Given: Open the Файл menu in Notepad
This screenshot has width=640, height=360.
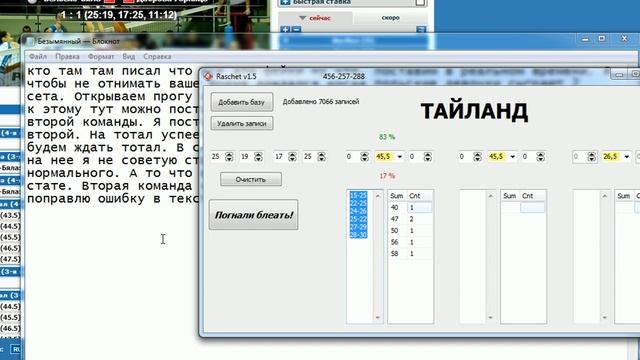Looking at the screenshot, I should pos(38,57).
